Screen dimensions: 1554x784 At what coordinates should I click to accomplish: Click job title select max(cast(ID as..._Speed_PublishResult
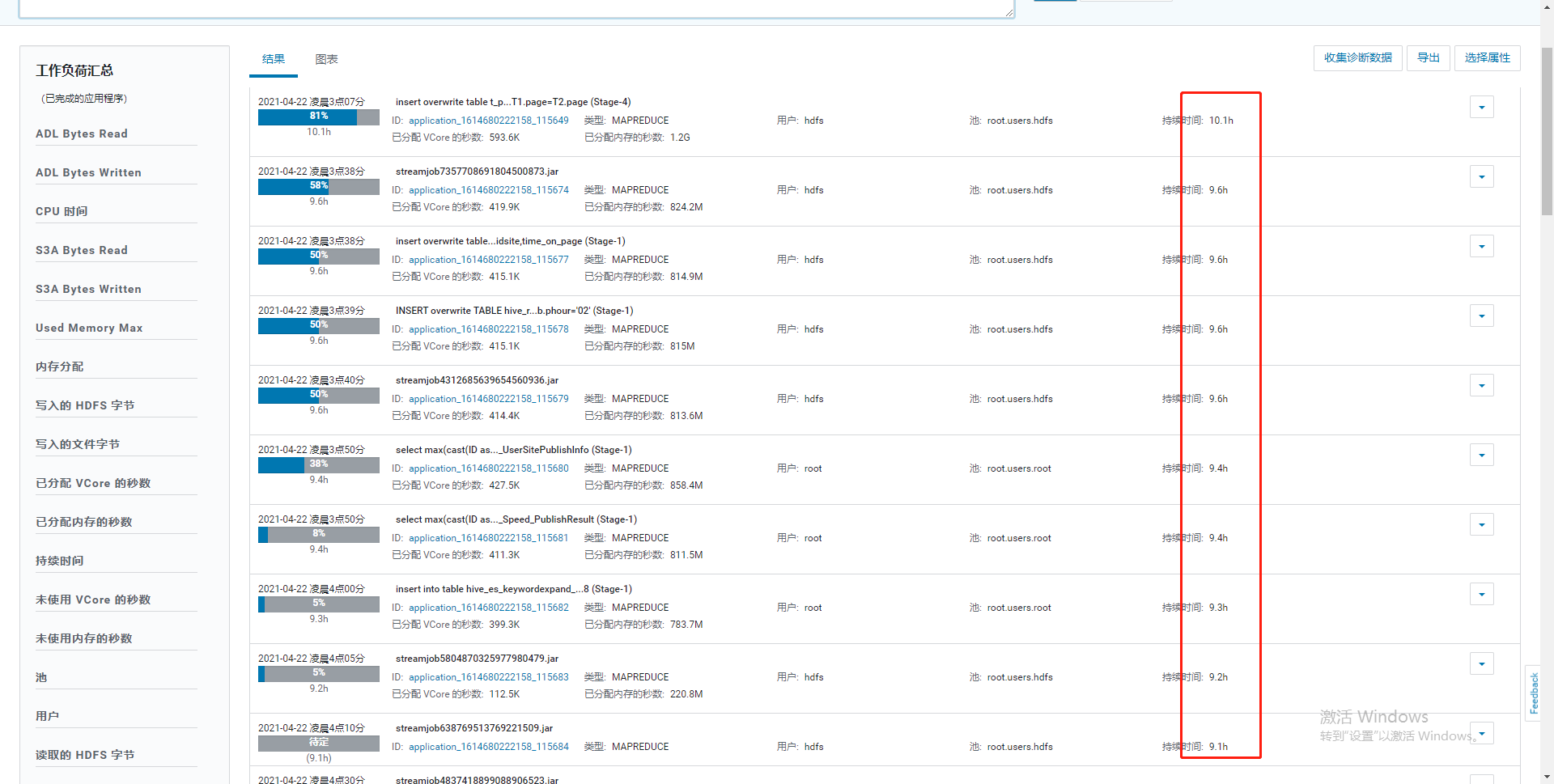[x=516, y=519]
